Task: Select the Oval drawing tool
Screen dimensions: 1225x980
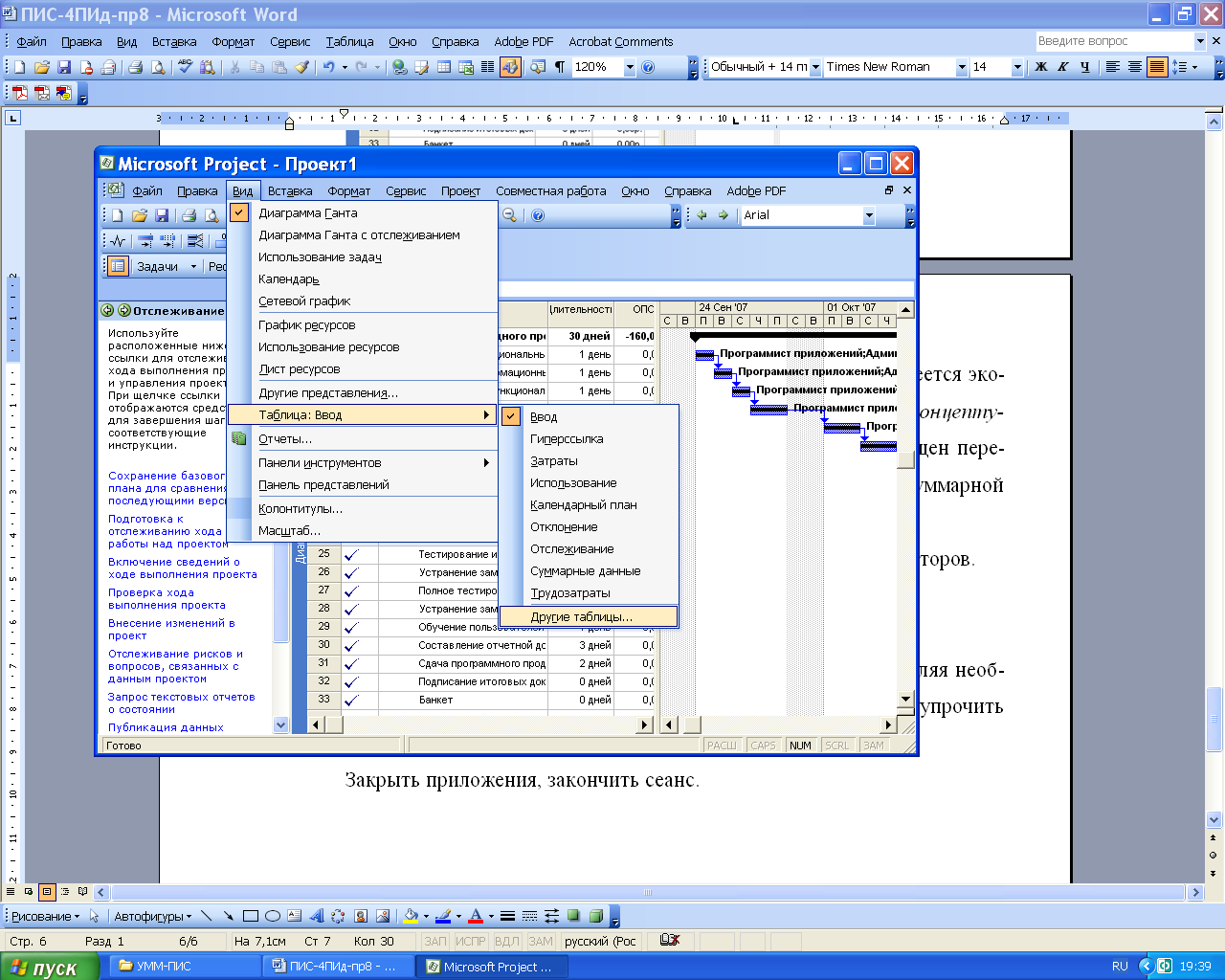Action: [272, 916]
